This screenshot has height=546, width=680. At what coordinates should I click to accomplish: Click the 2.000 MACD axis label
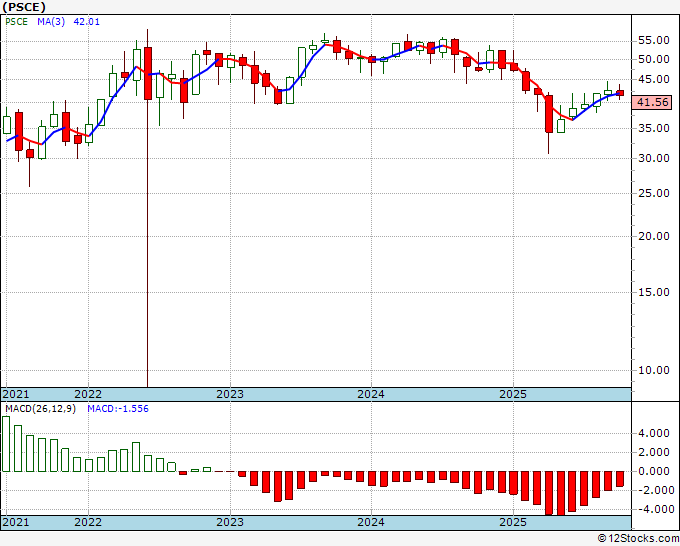tap(654, 452)
